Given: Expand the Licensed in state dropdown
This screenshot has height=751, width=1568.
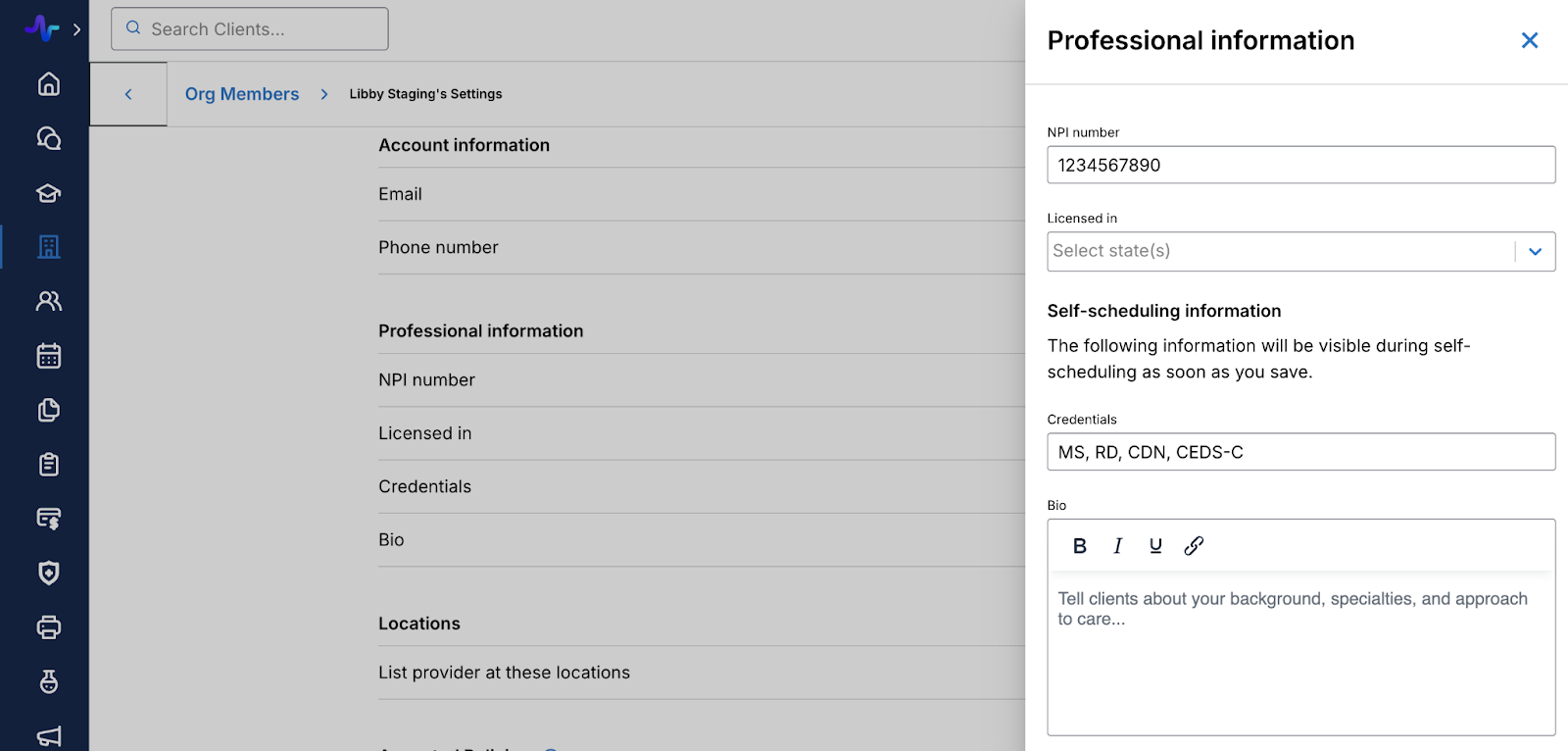Looking at the screenshot, I should pos(1535,252).
